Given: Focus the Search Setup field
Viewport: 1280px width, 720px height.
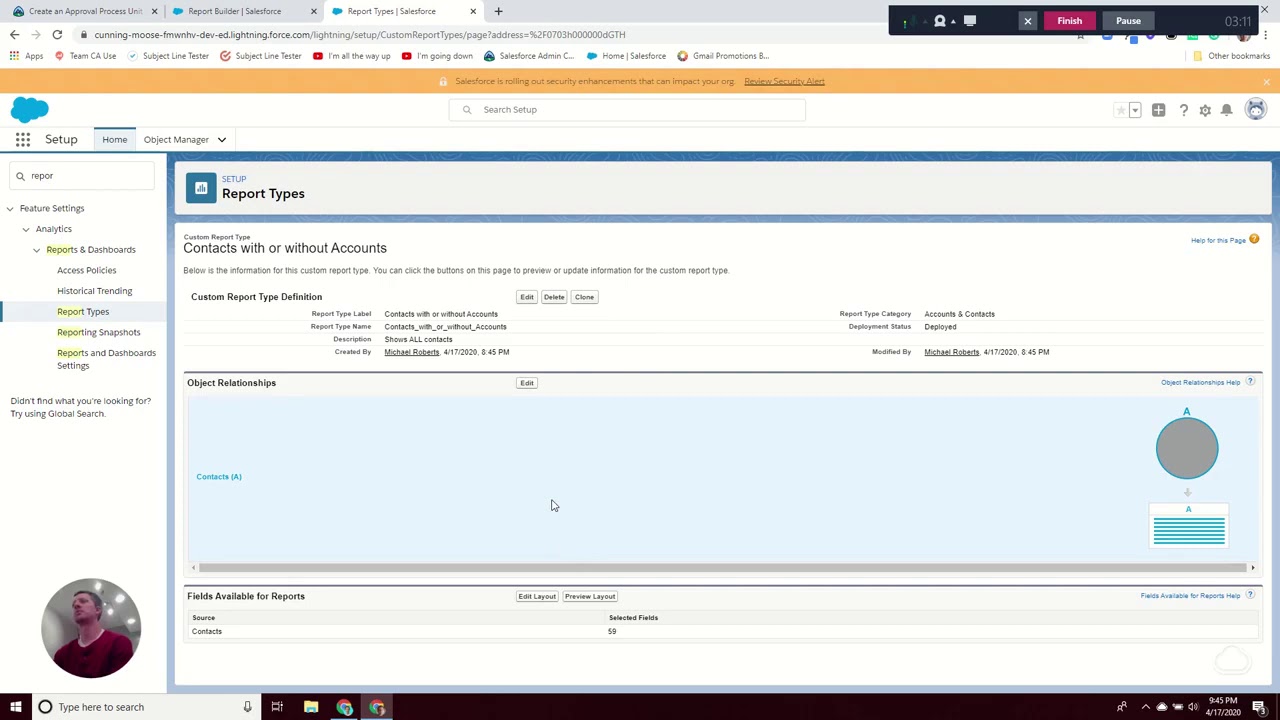Looking at the screenshot, I should [627, 110].
